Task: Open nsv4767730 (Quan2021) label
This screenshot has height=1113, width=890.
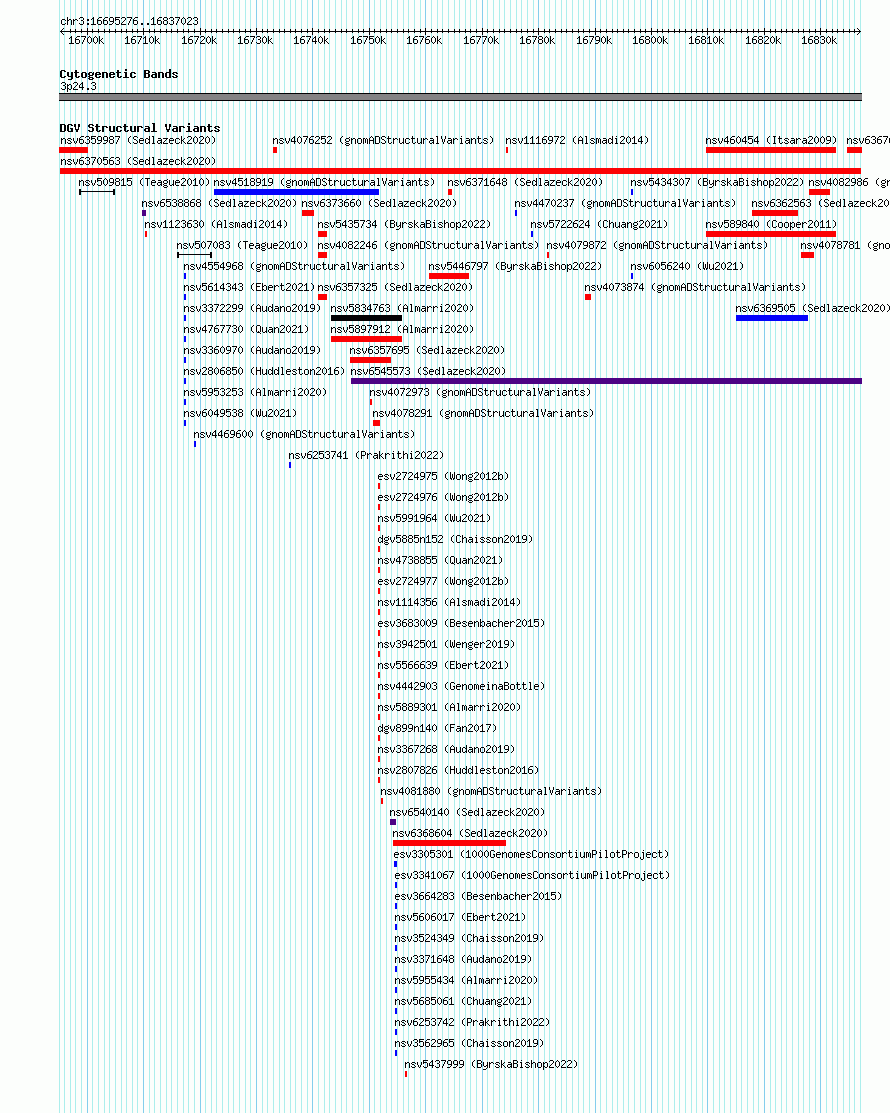Action: click(x=246, y=329)
